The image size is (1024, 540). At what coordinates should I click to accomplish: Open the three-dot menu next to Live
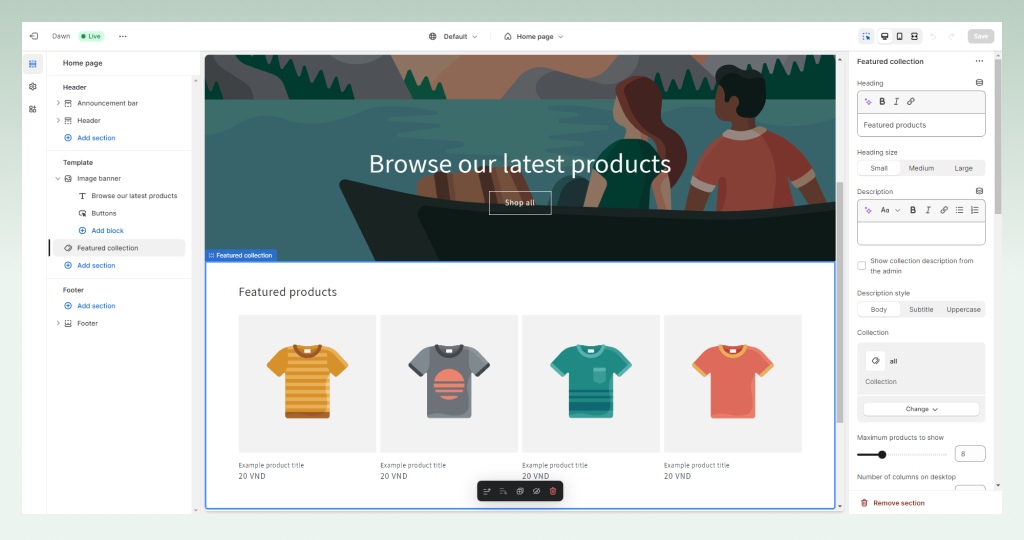pyautogui.click(x=123, y=37)
